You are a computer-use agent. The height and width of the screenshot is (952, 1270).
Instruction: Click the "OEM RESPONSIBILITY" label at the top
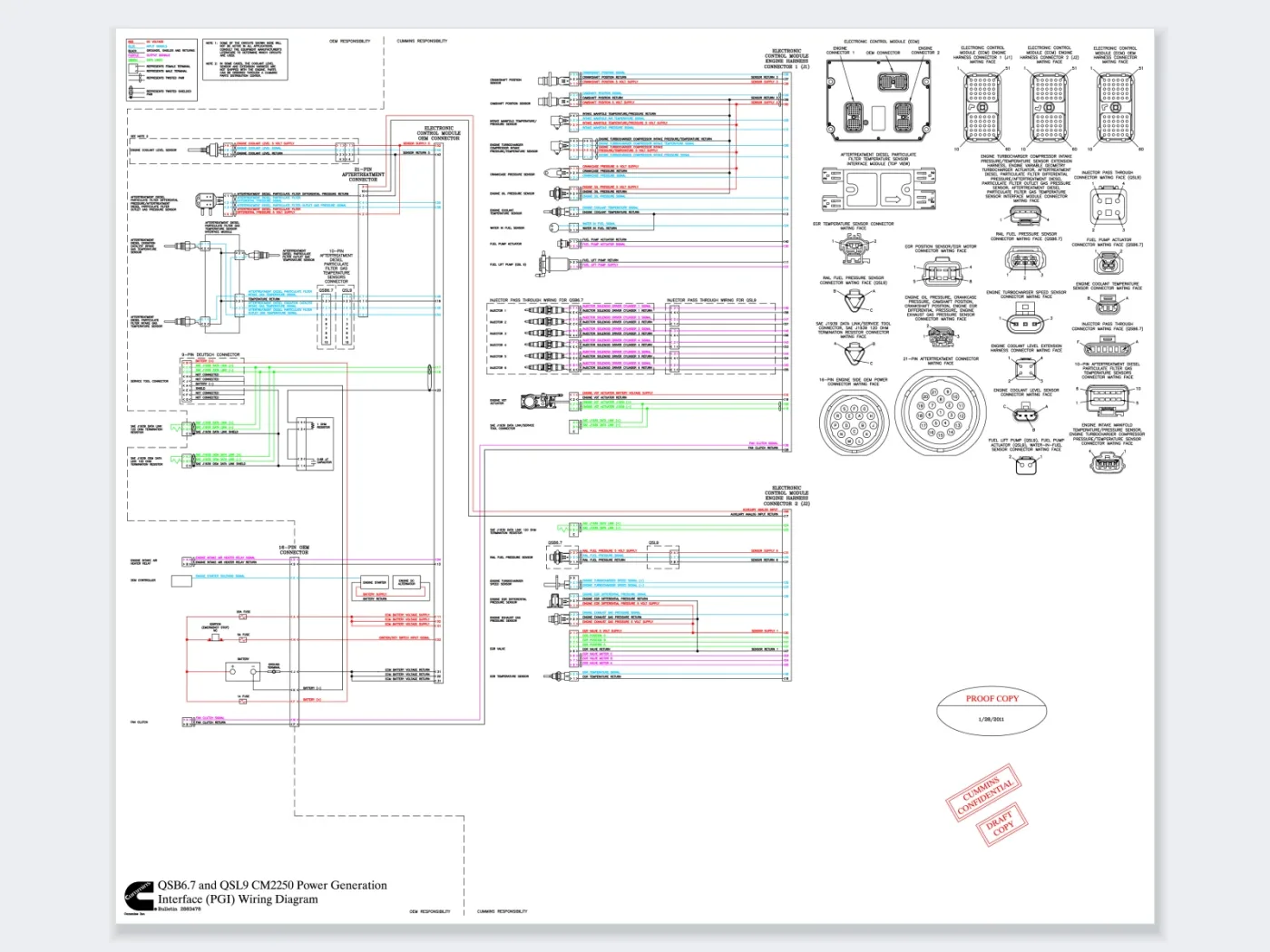point(349,41)
